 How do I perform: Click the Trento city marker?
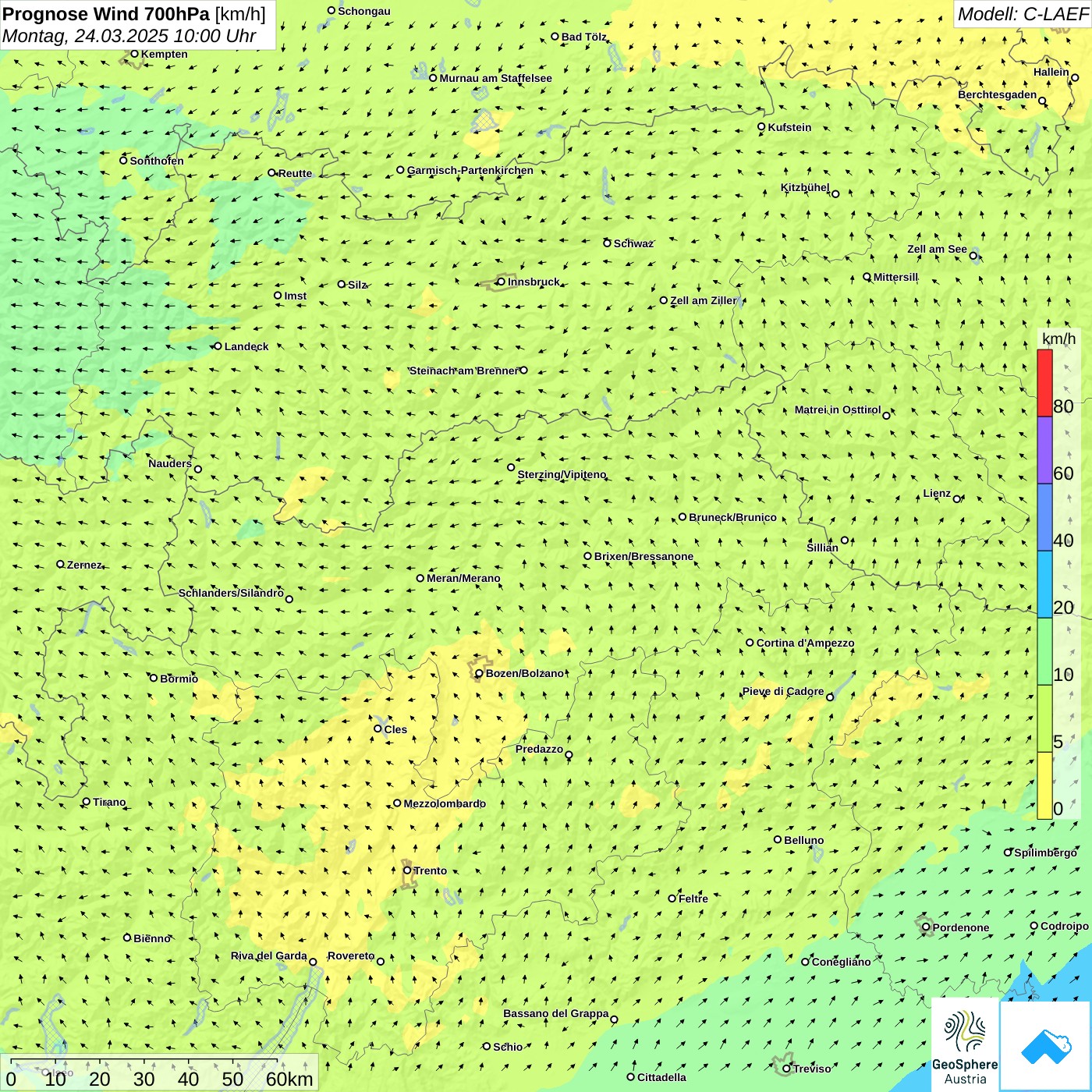(x=407, y=870)
